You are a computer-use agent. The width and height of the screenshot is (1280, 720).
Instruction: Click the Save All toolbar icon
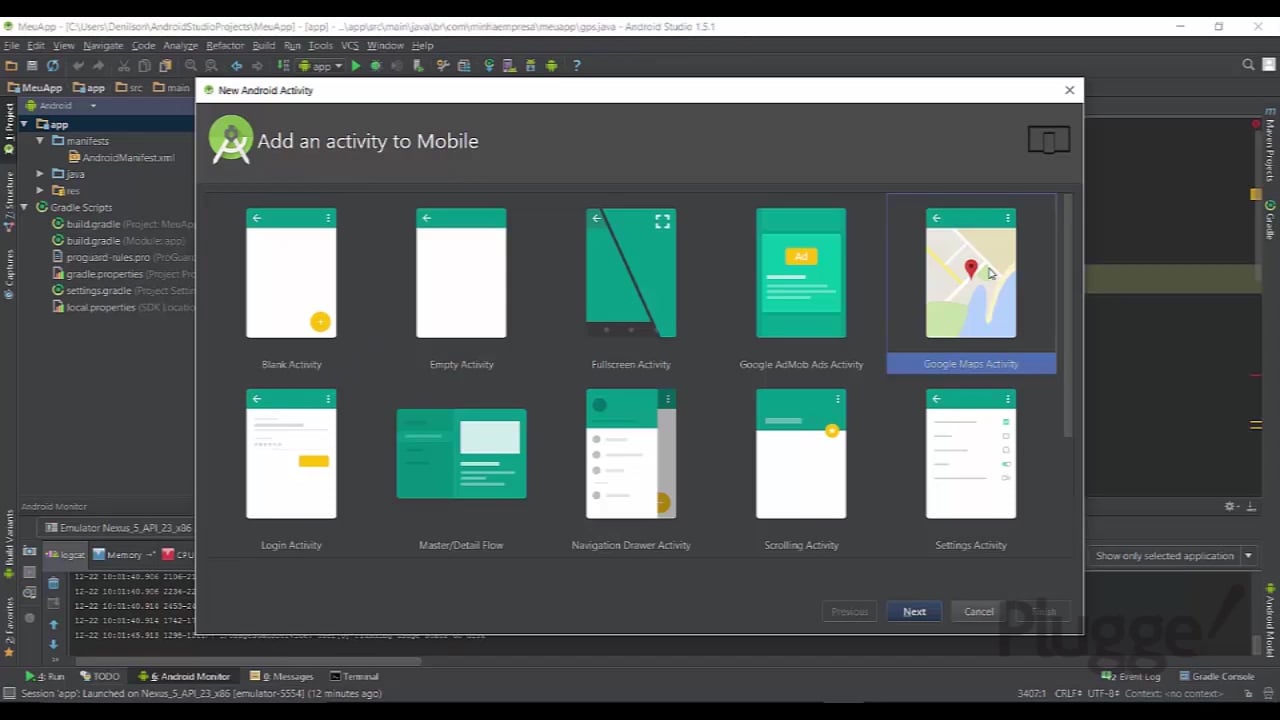click(x=32, y=66)
